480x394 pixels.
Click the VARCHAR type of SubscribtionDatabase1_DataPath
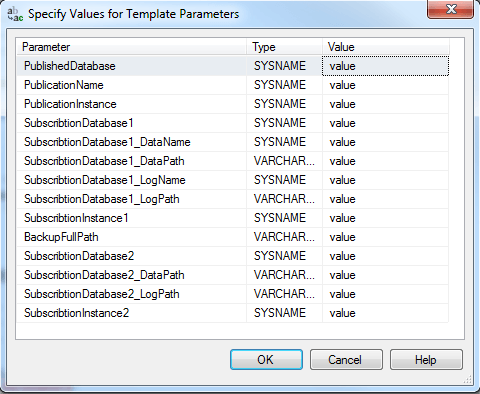[284, 161]
